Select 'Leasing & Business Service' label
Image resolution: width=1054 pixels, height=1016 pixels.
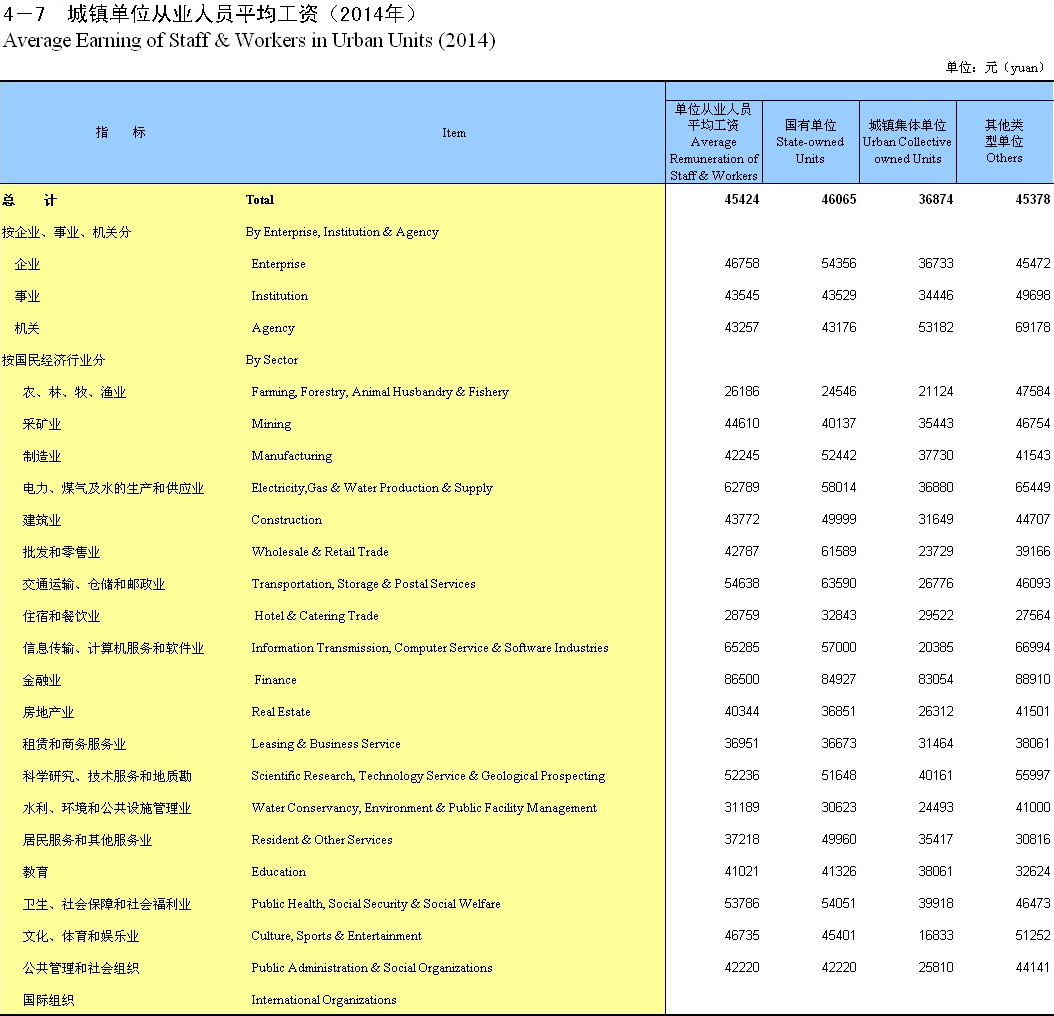tap(325, 744)
